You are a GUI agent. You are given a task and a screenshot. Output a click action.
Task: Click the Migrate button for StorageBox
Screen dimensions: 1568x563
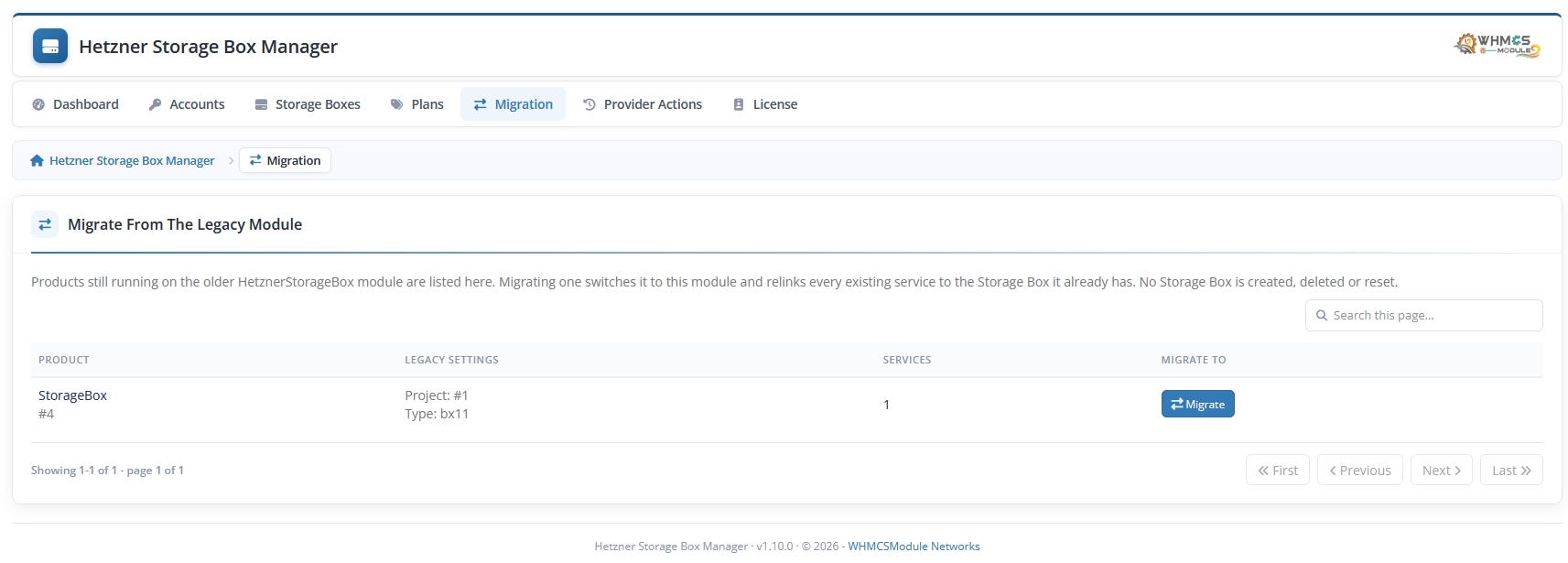coord(1197,404)
